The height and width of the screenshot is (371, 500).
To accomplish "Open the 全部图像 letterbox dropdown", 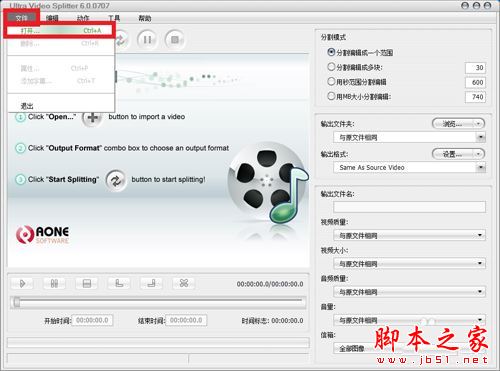I will pos(409,349).
